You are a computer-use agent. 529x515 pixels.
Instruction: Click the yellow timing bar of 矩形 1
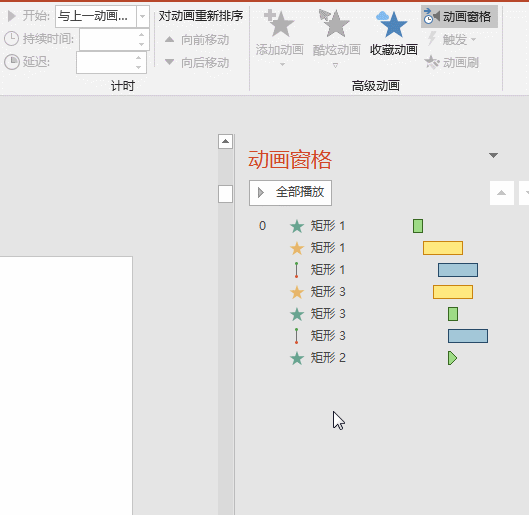(443, 248)
